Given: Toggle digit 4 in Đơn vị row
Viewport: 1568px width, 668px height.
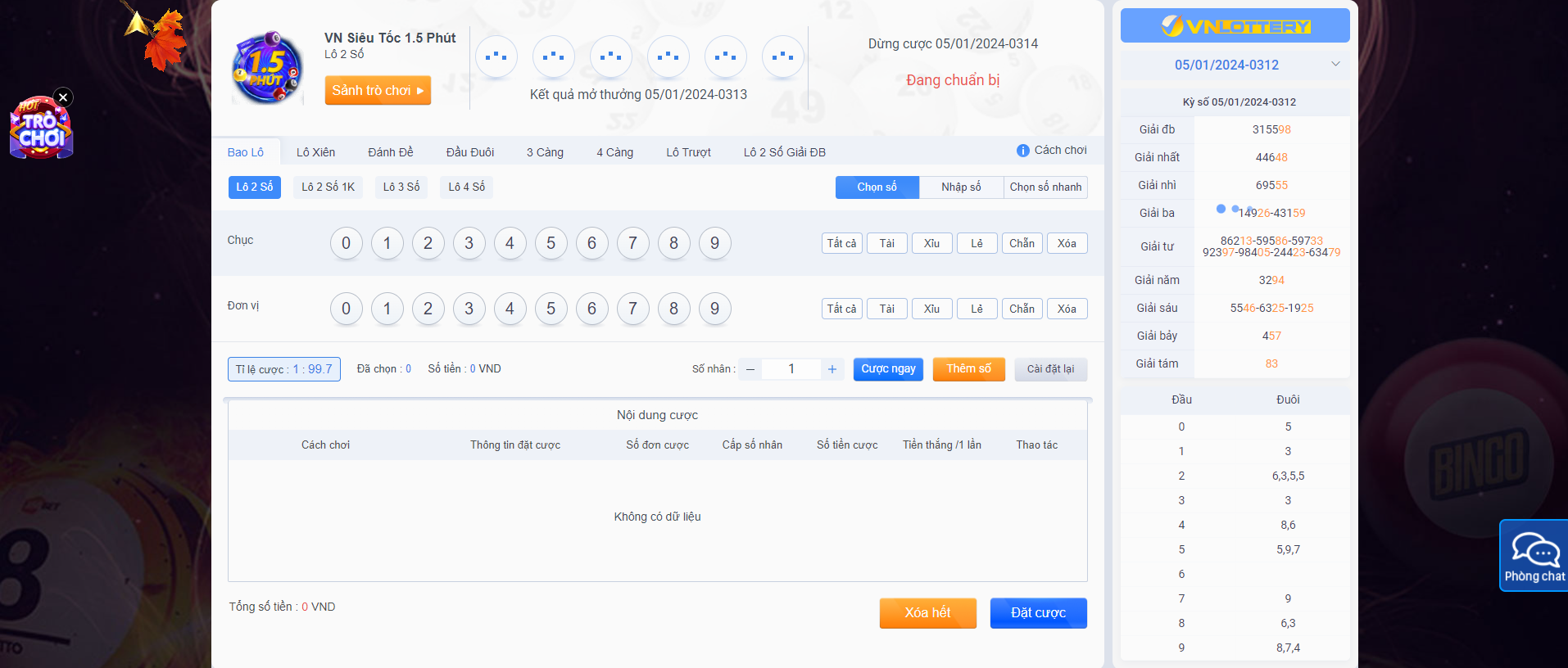Looking at the screenshot, I should (510, 309).
